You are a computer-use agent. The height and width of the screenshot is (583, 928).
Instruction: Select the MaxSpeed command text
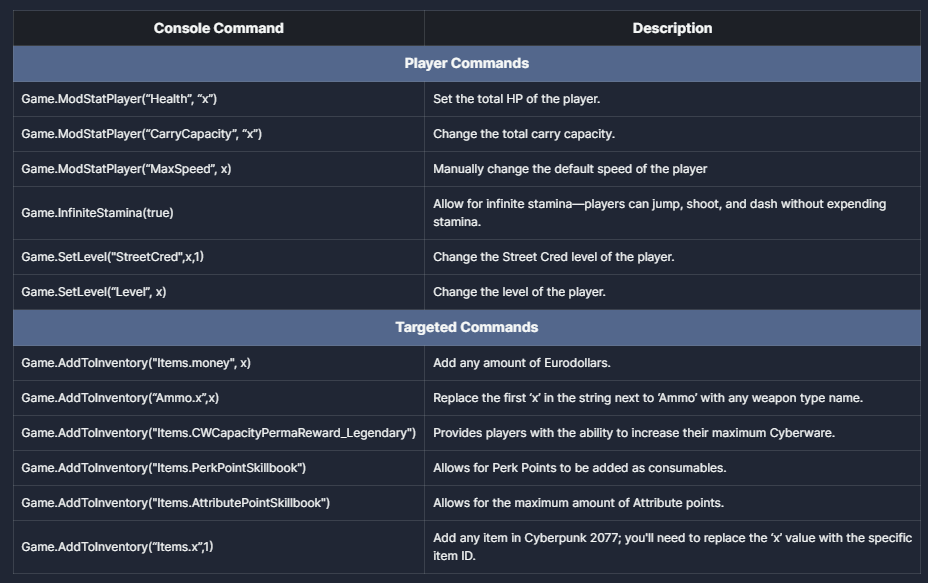pos(126,169)
